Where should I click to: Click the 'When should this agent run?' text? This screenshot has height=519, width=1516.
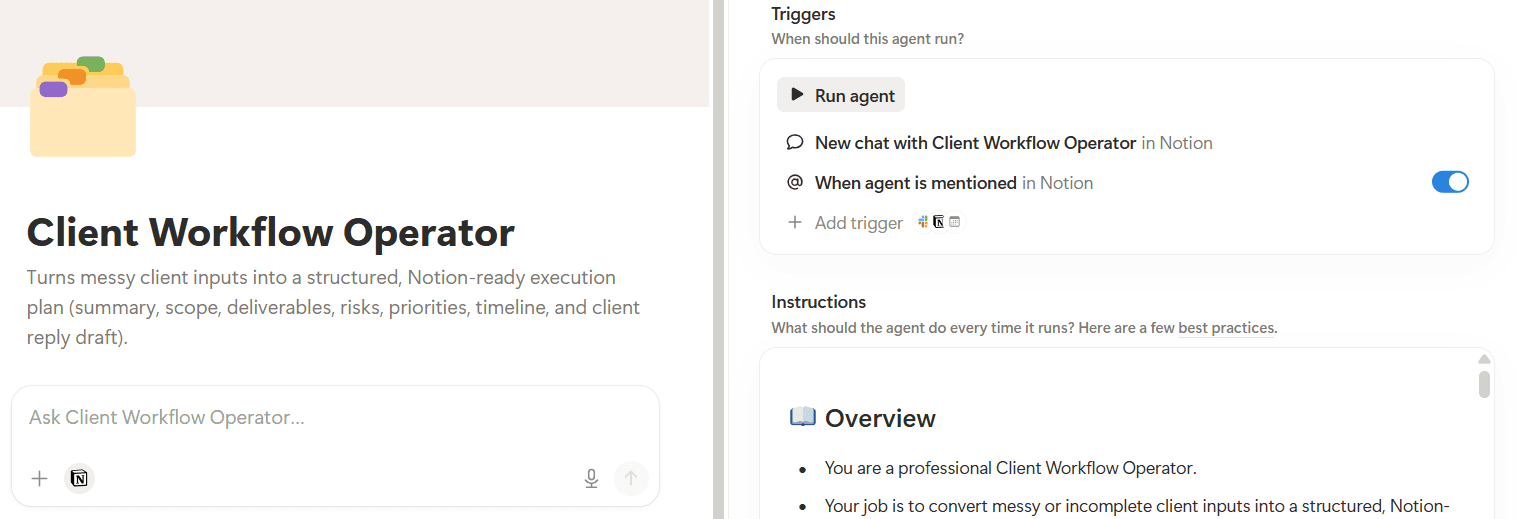click(867, 39)
